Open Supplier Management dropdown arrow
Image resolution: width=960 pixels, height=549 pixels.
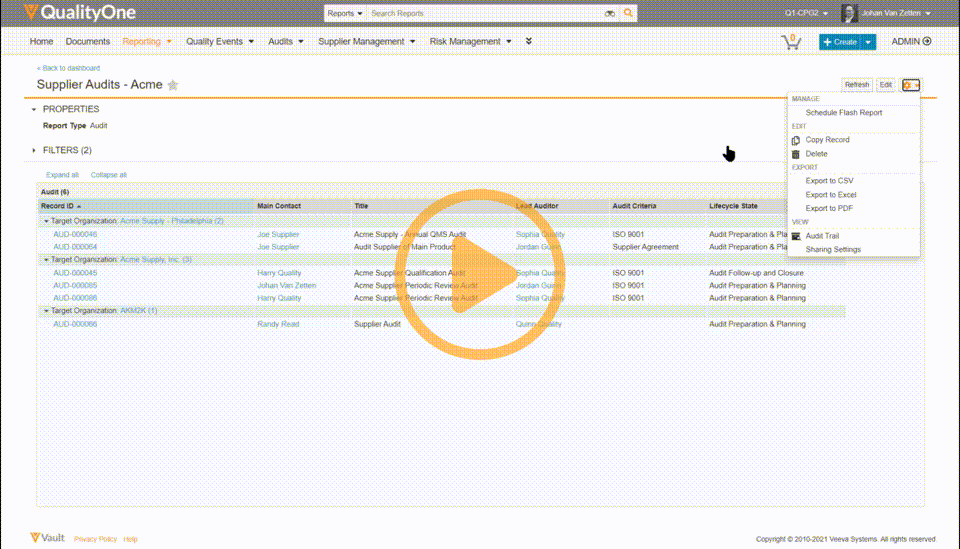(412, 42)
